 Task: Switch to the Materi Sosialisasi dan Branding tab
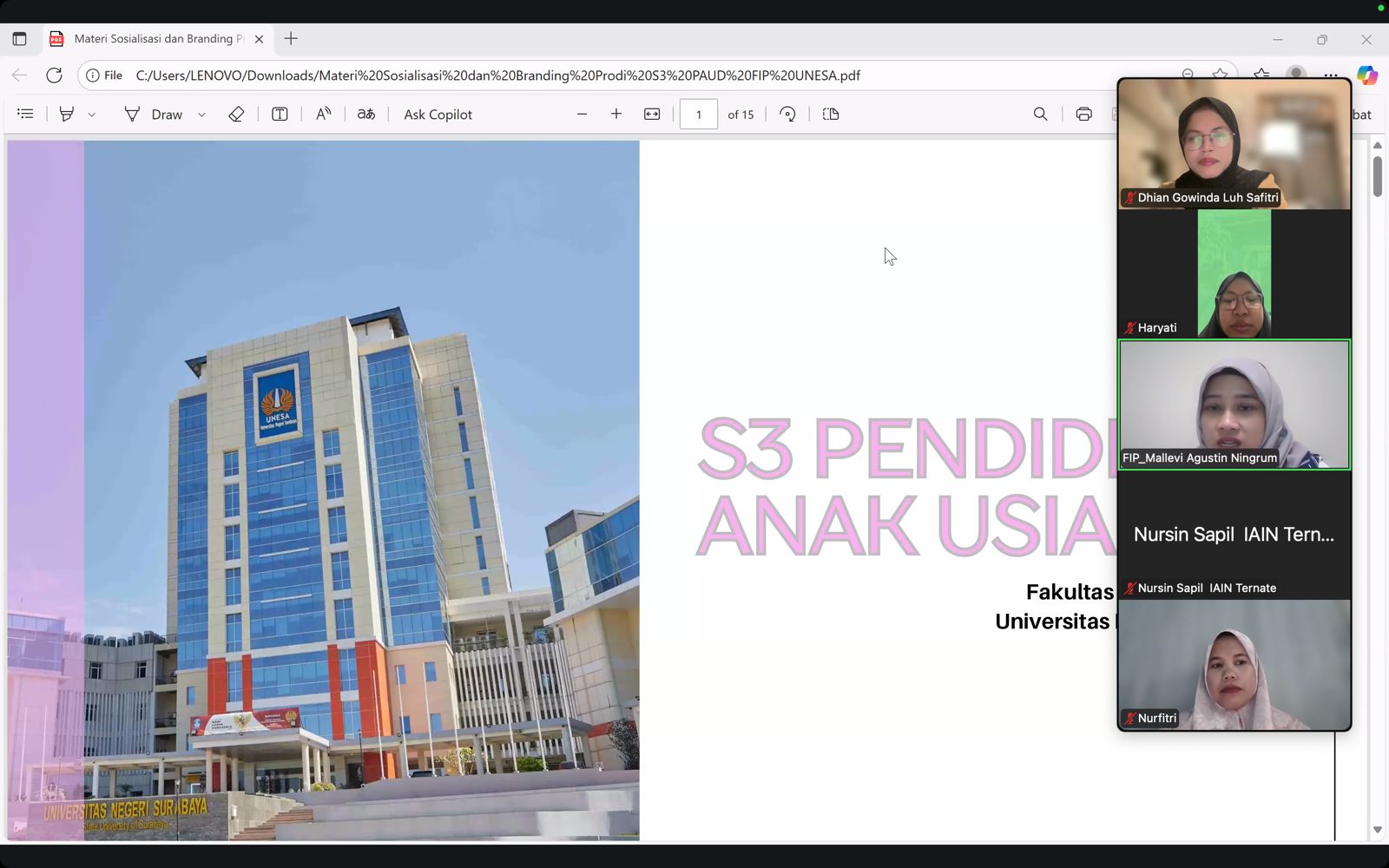[x=152, y=39]
